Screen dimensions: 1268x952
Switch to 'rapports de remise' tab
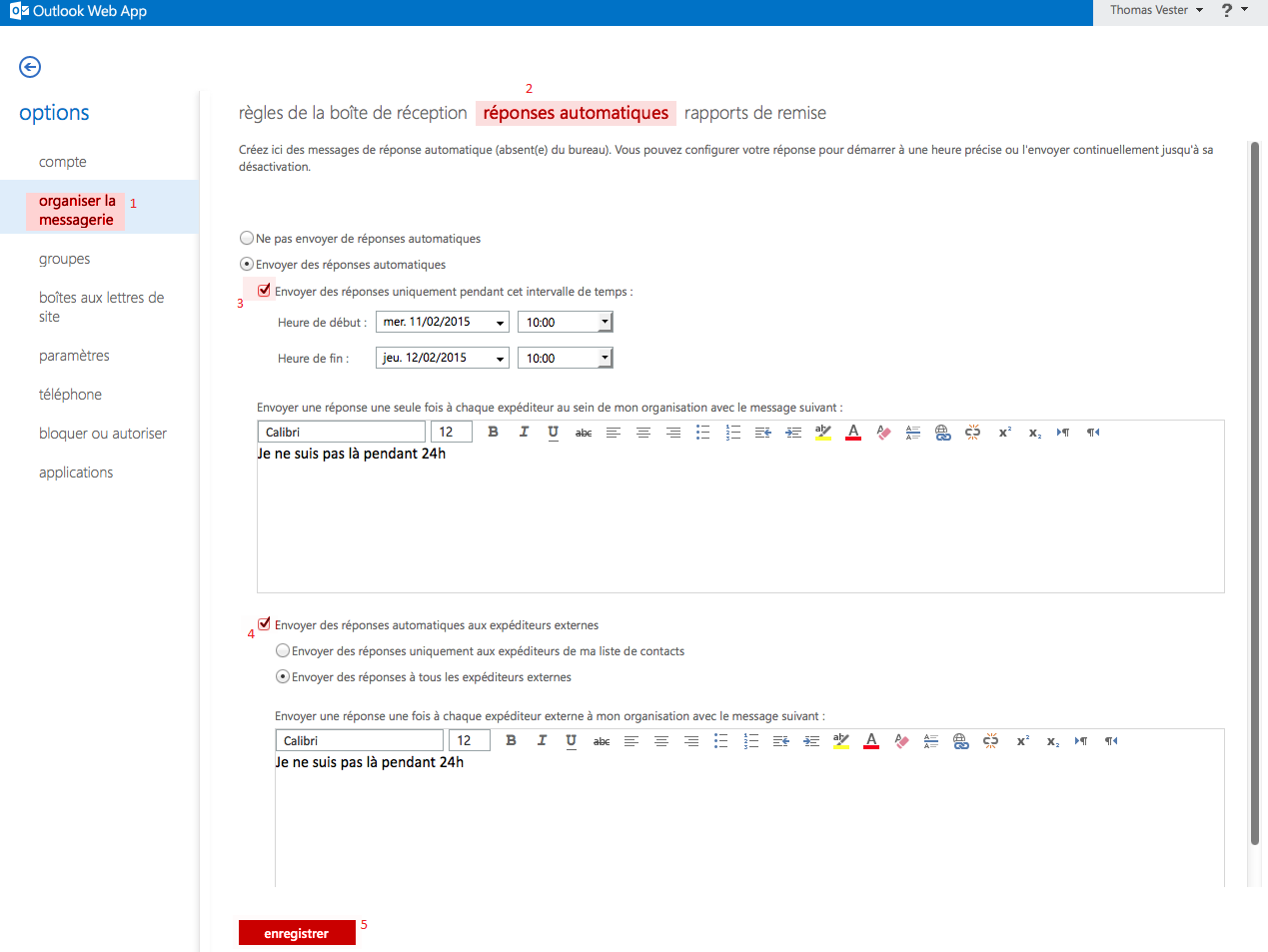(x=755, y=113)
